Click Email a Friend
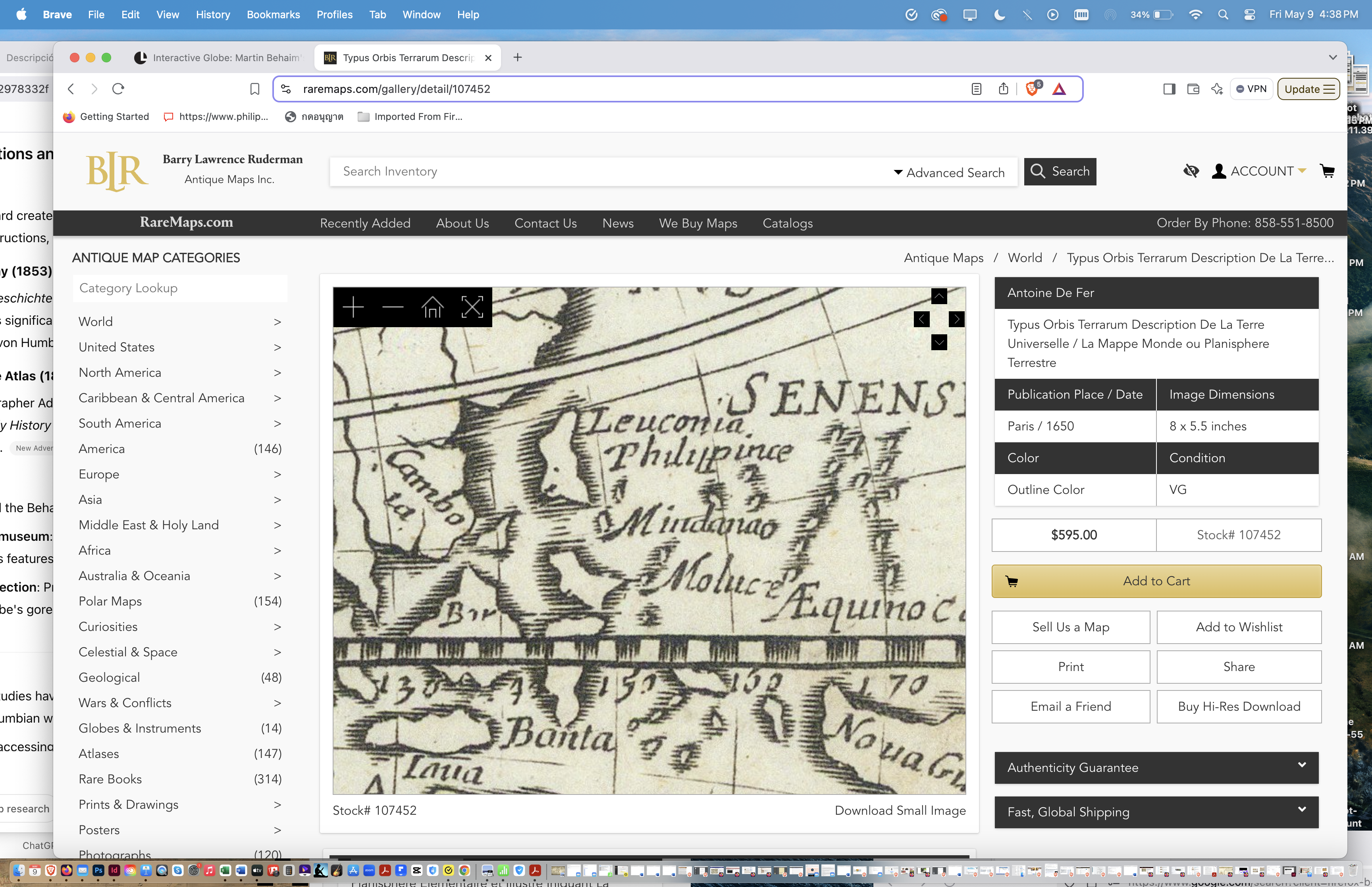Screen dimensions: 1372x887 (1070, 706)
